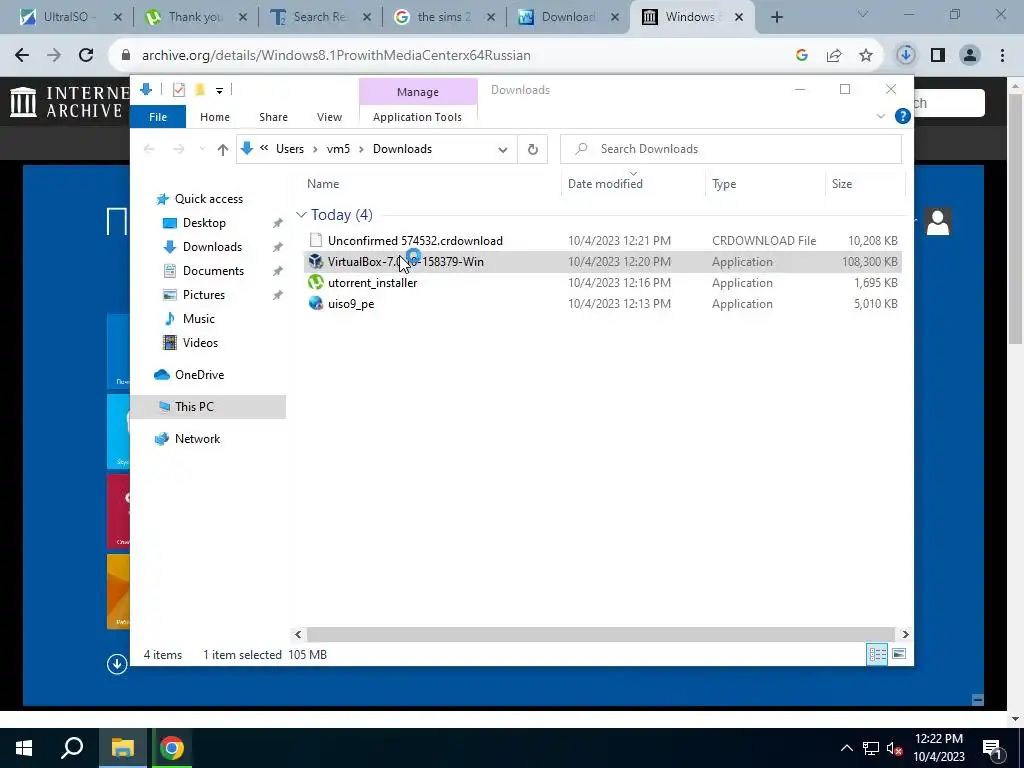Unpin Desktop using its pin icon
This screenshot has width=1024, height=768.
click(x=278, y=223)
